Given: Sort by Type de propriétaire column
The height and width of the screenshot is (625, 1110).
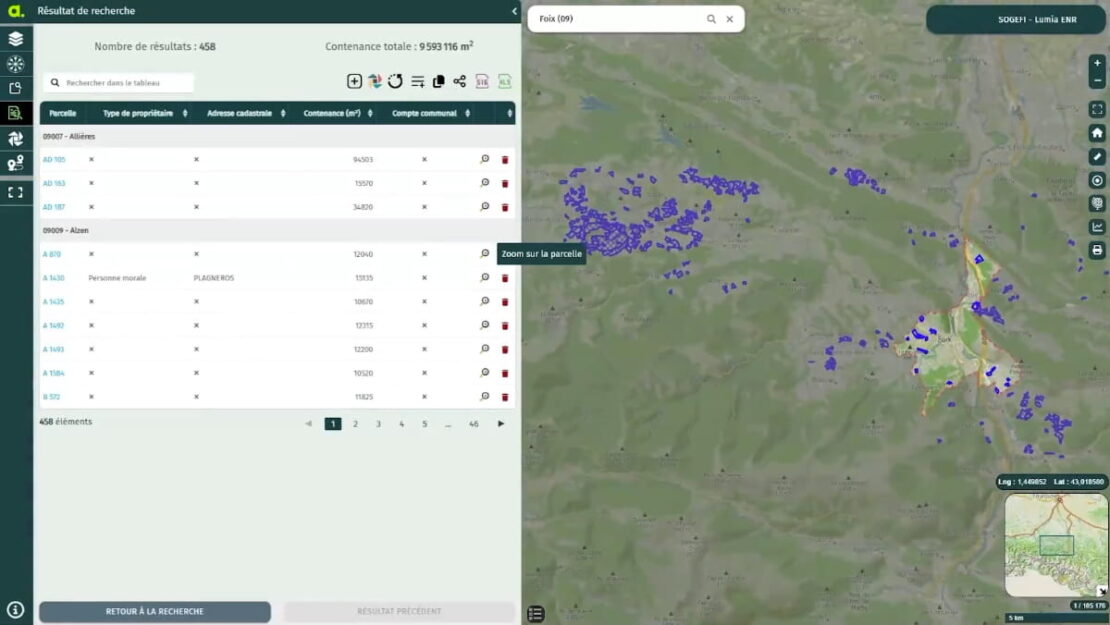Looking at the screenshot, I should (x=184, y=114).
